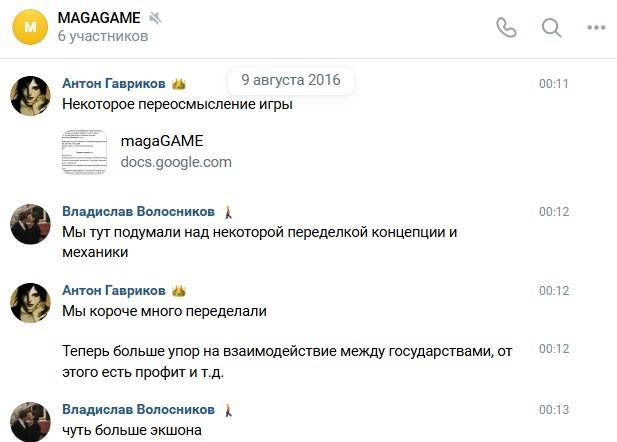This screenshot has height=442, width=617.
Task: Select the message 'Теперь больше упор на взаимодействие'
Action: [287, 361]
